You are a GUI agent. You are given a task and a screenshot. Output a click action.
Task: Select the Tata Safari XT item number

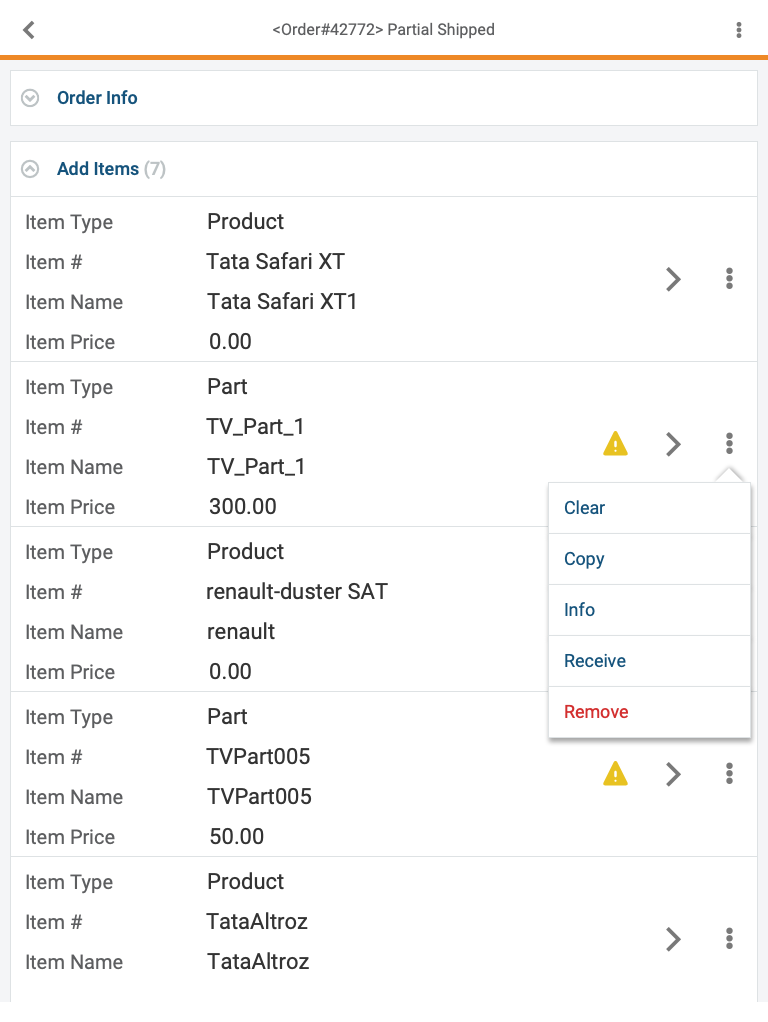[276, 261]
